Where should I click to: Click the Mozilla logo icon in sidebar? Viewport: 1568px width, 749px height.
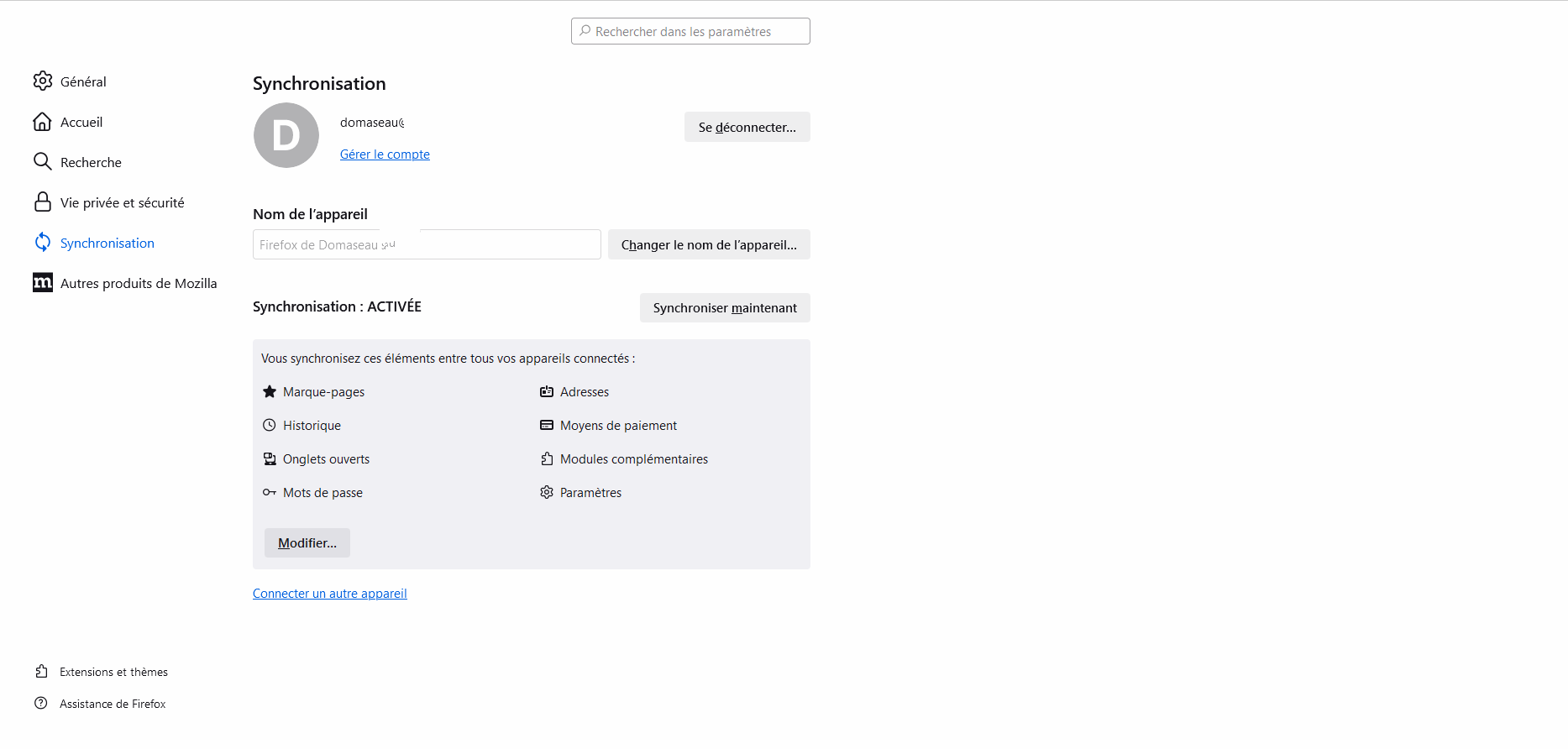coord(42,283)
